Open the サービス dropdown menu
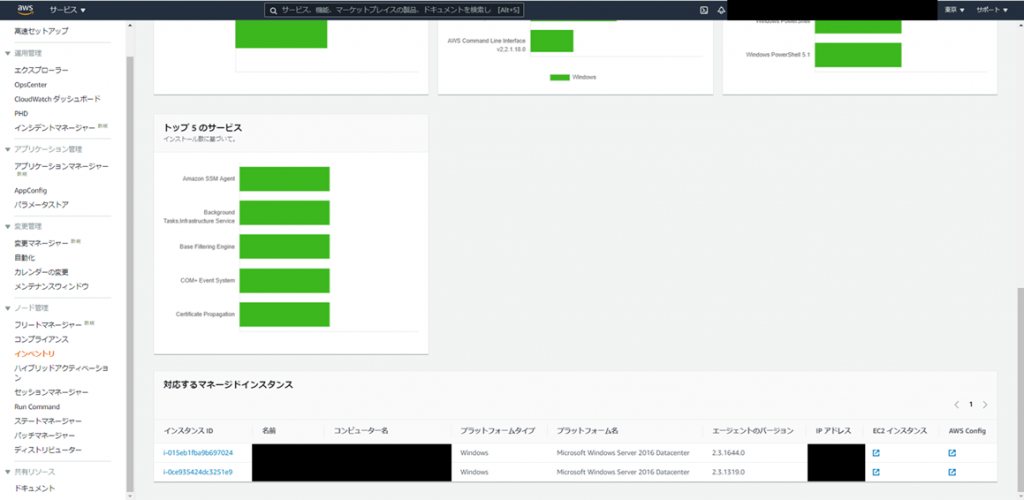 pyautogui.click(x=67, y=10)
